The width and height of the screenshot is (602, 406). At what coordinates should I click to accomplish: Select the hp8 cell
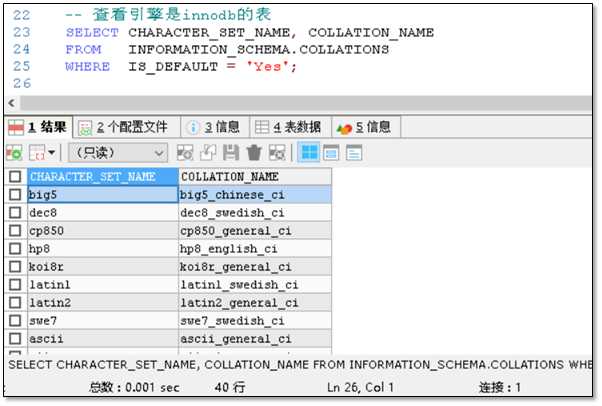pyautogui.click(x=103, y=249)
